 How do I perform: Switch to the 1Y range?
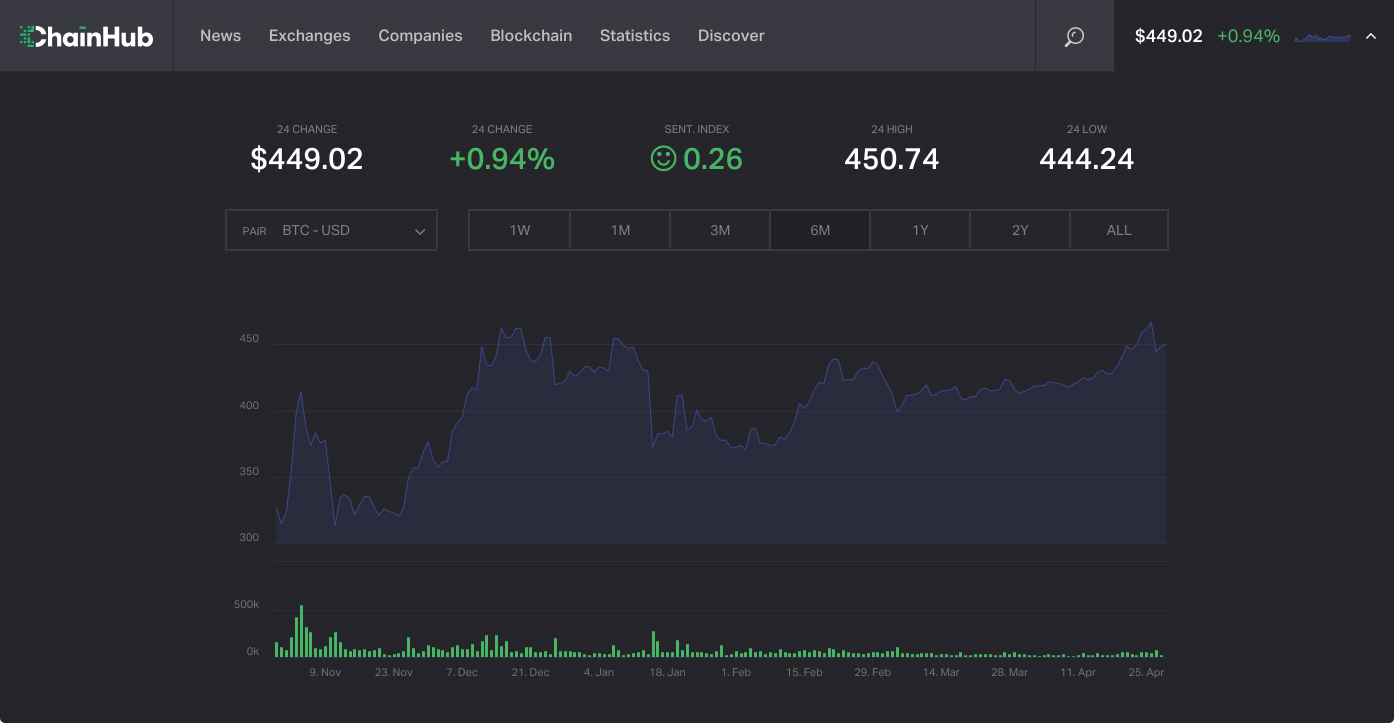pos(920,230)
